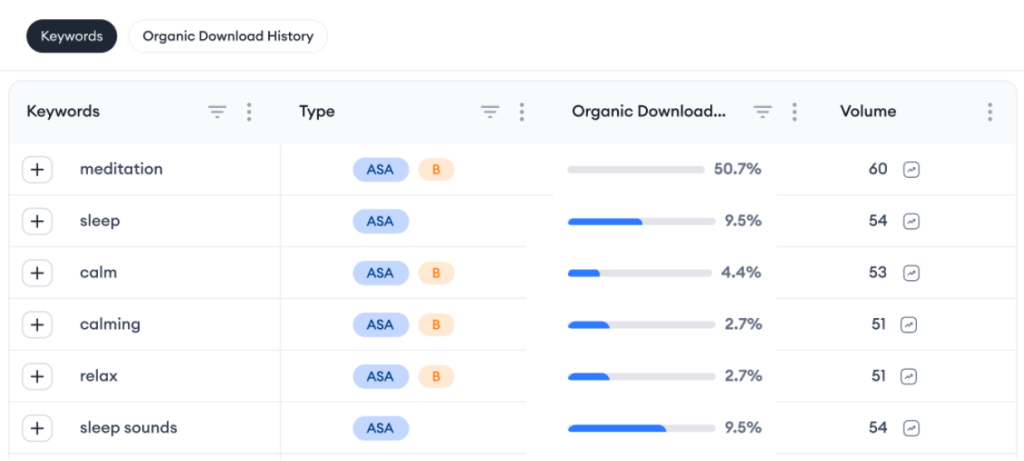
Task: Filter the Type column
Action: click(489, 112)
